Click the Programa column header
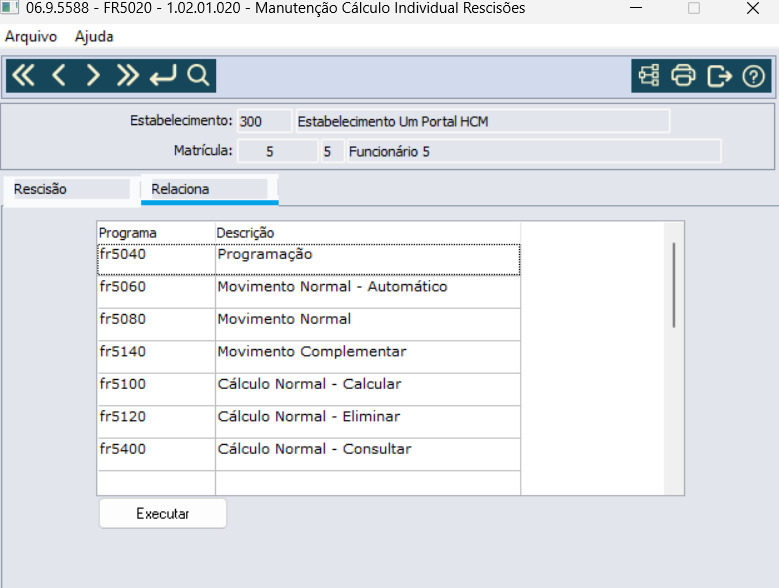This screenshot has height=588, width=779. 156,233
